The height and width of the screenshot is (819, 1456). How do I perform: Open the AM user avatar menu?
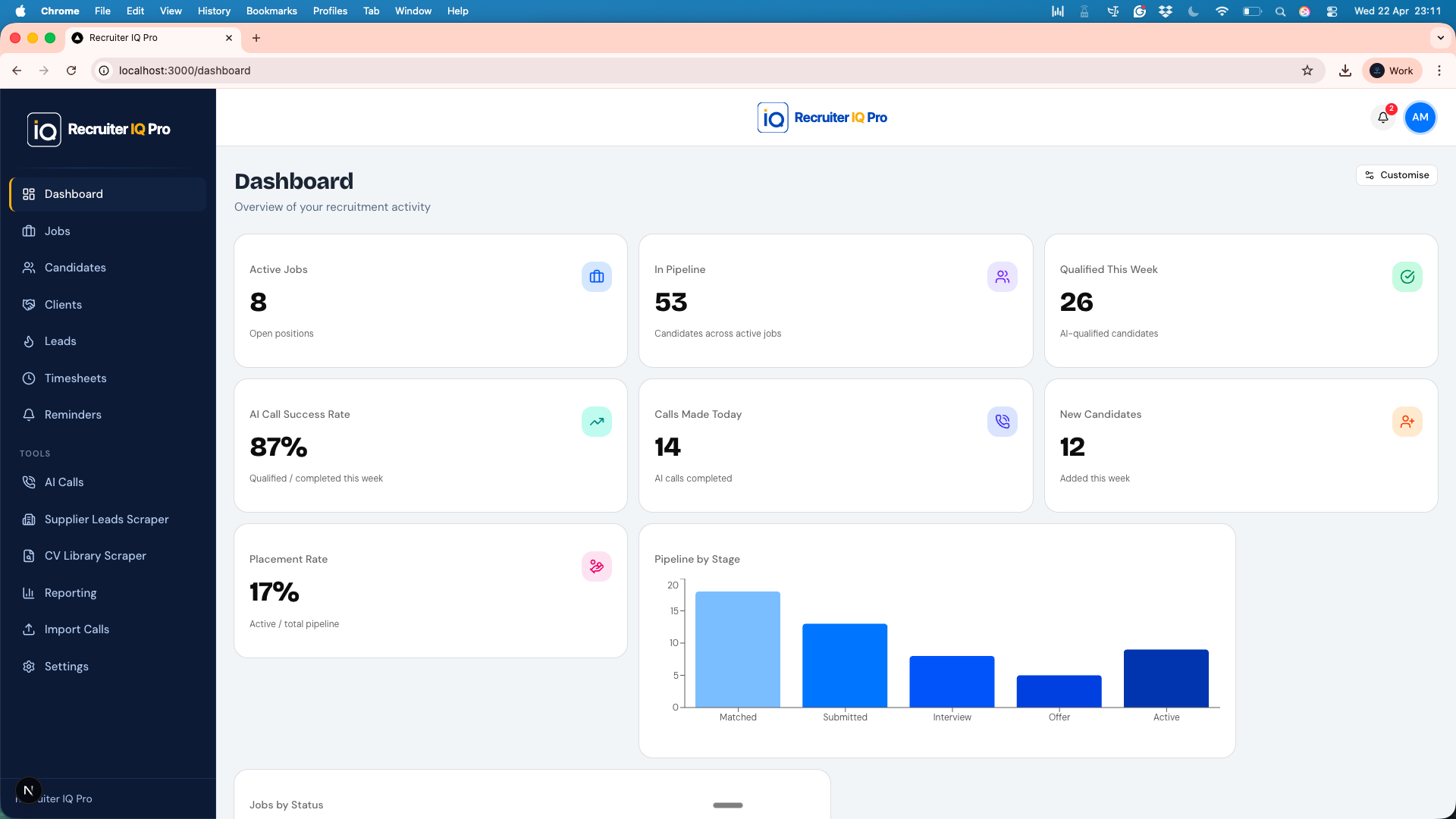pos(1420,118)
